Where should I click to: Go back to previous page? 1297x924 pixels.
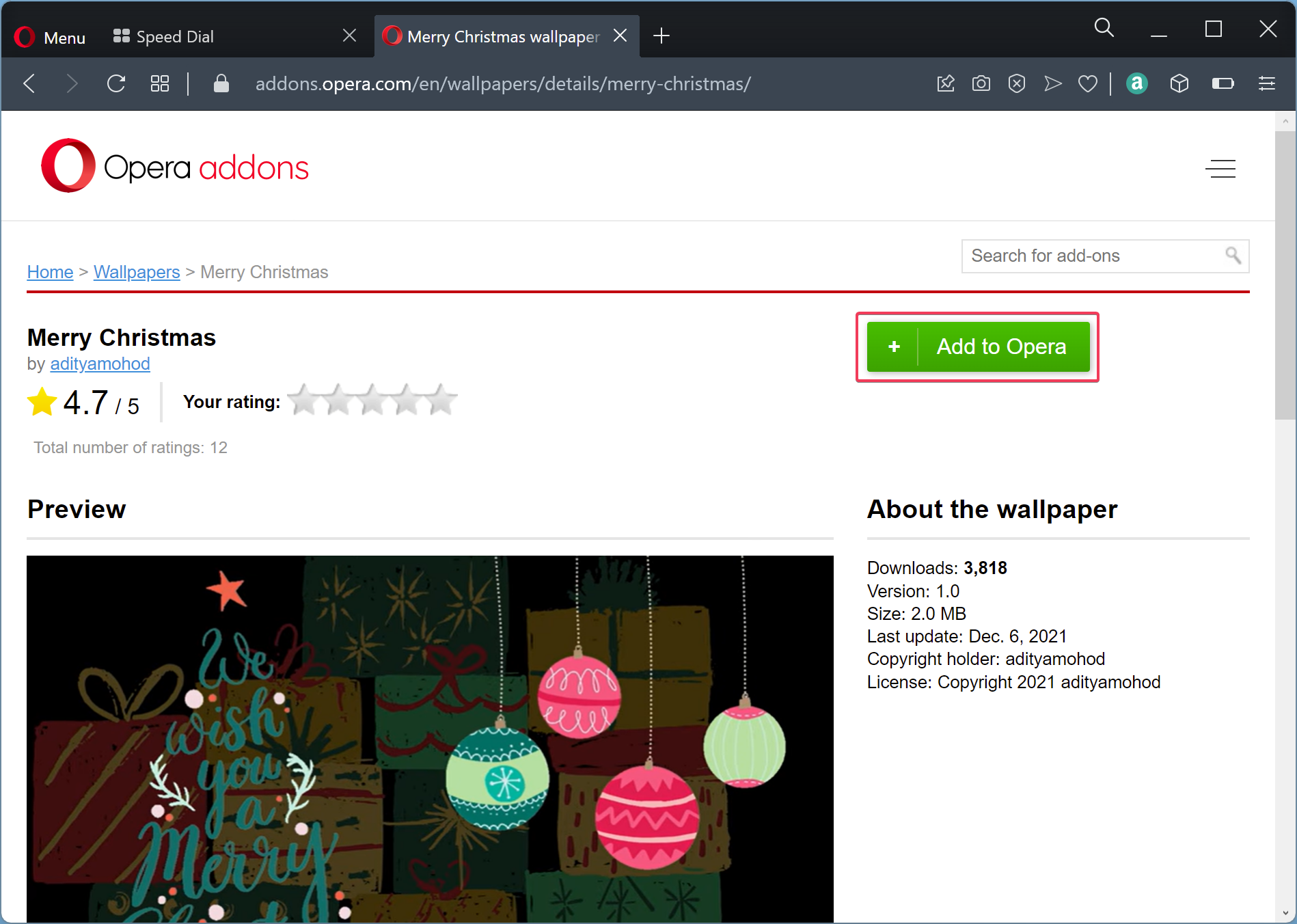pyautogui.click(x=29, y=83)
